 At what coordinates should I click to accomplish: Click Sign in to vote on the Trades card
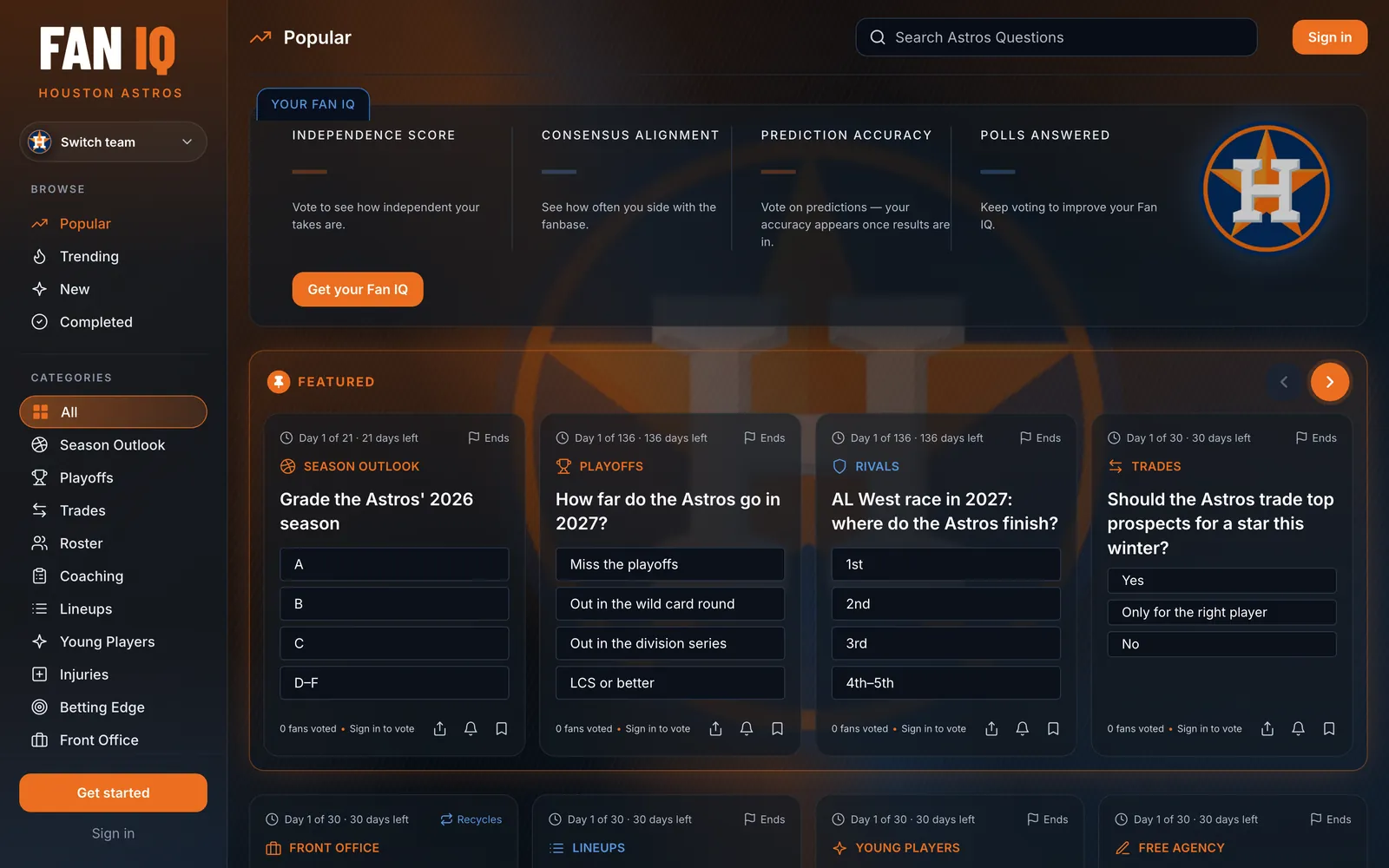coord(1209,729)
